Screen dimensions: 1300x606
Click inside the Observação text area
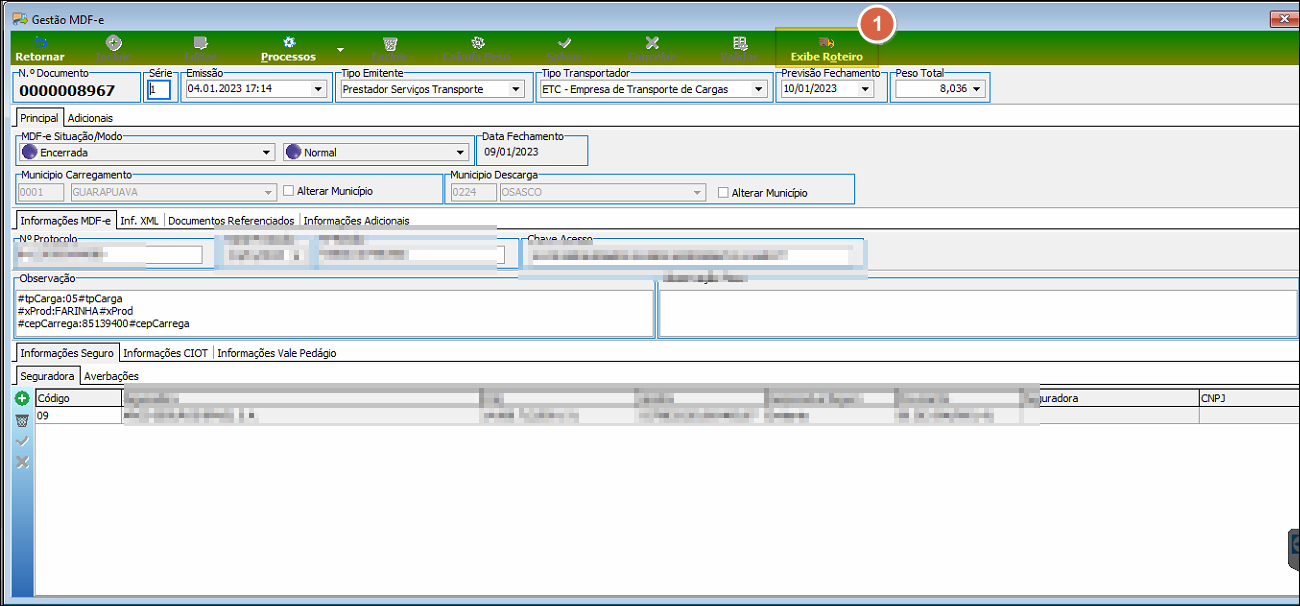coord(335,312)
